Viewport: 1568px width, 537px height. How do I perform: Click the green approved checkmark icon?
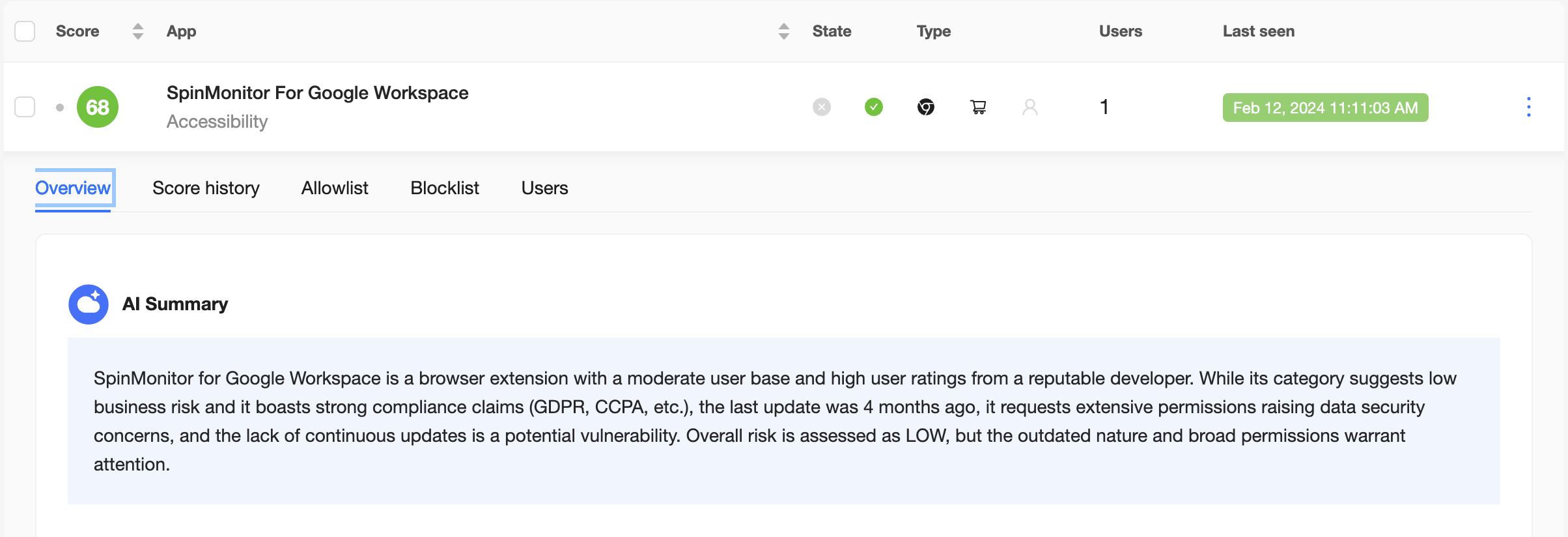coord(874,107)
